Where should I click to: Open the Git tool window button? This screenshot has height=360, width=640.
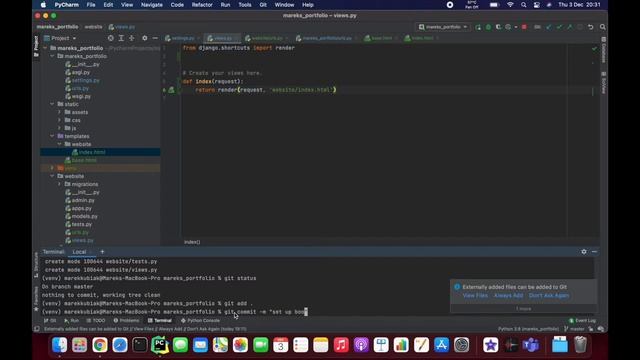pyautogui.click(x=51, y=320)
